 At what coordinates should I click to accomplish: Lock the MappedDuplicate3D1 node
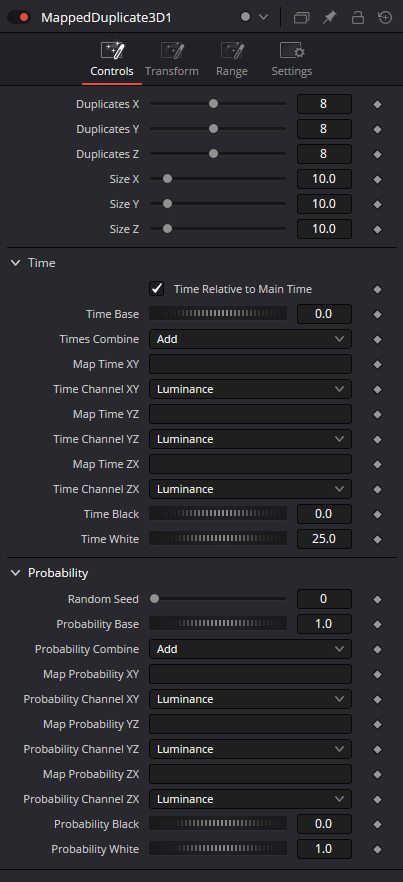[x=357, y=17]
